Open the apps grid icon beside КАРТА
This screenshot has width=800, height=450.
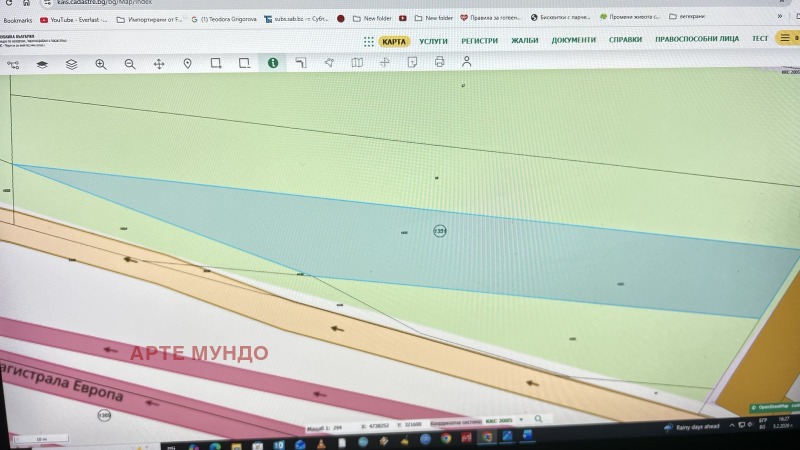pyautogui.click(x=369, y=41)
